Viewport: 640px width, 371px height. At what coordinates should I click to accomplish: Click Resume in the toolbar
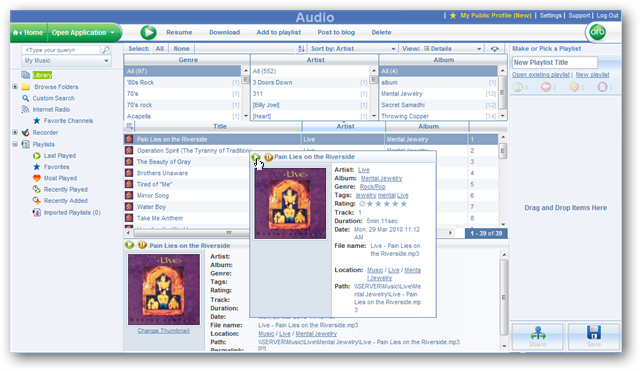(x=179, y=32)
